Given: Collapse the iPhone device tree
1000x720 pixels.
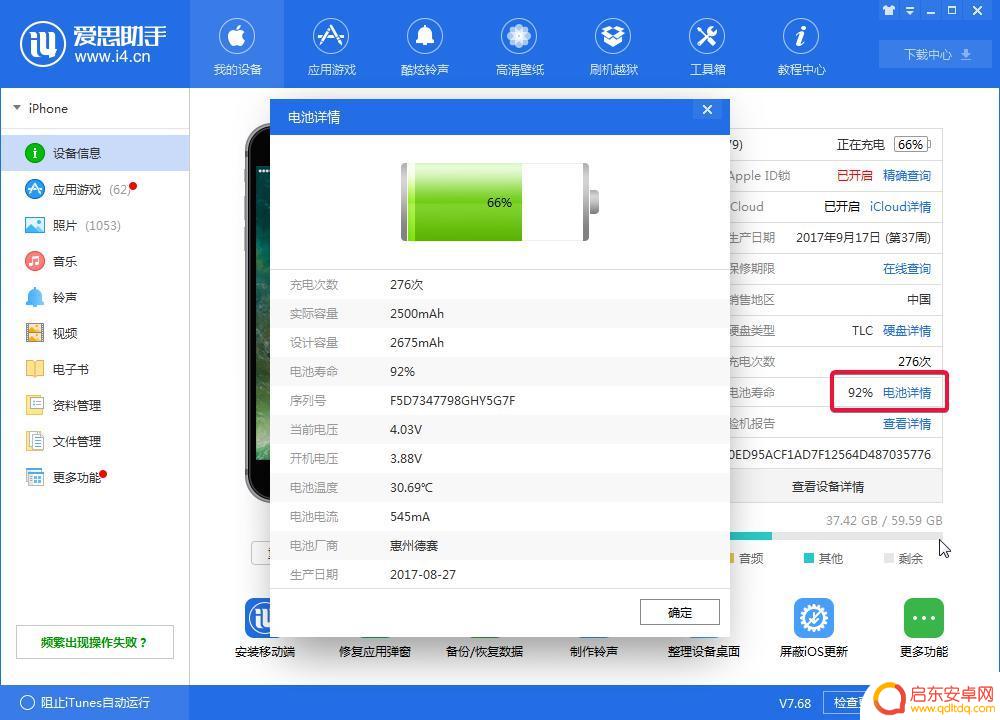Looking at the screenshot, I should point(17,108).
